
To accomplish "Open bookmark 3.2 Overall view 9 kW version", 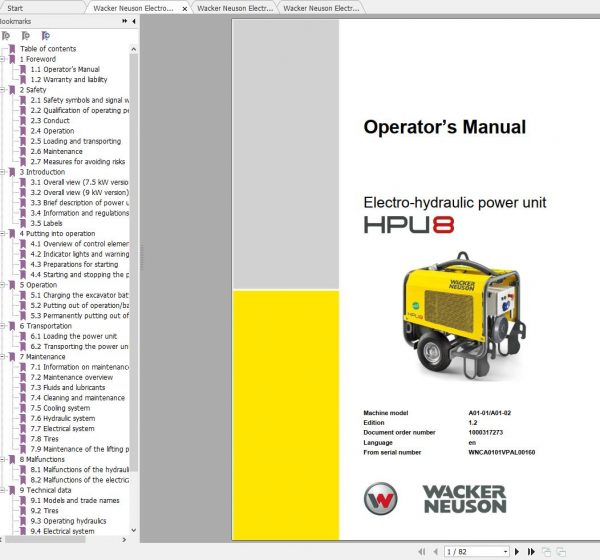I will [80, 193].
